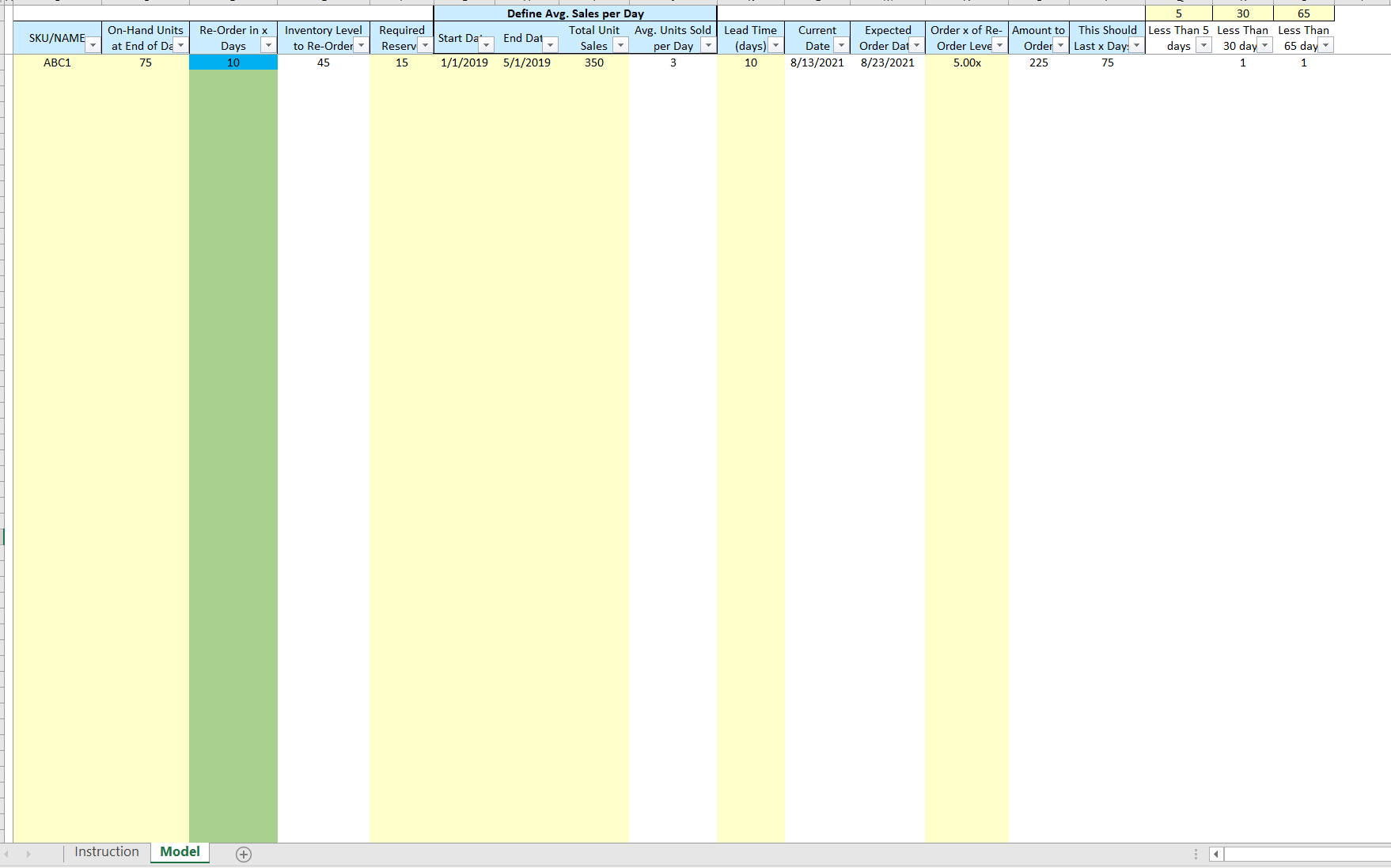Open Total Unit Sales filter dropdown

(x=620, y=46)
